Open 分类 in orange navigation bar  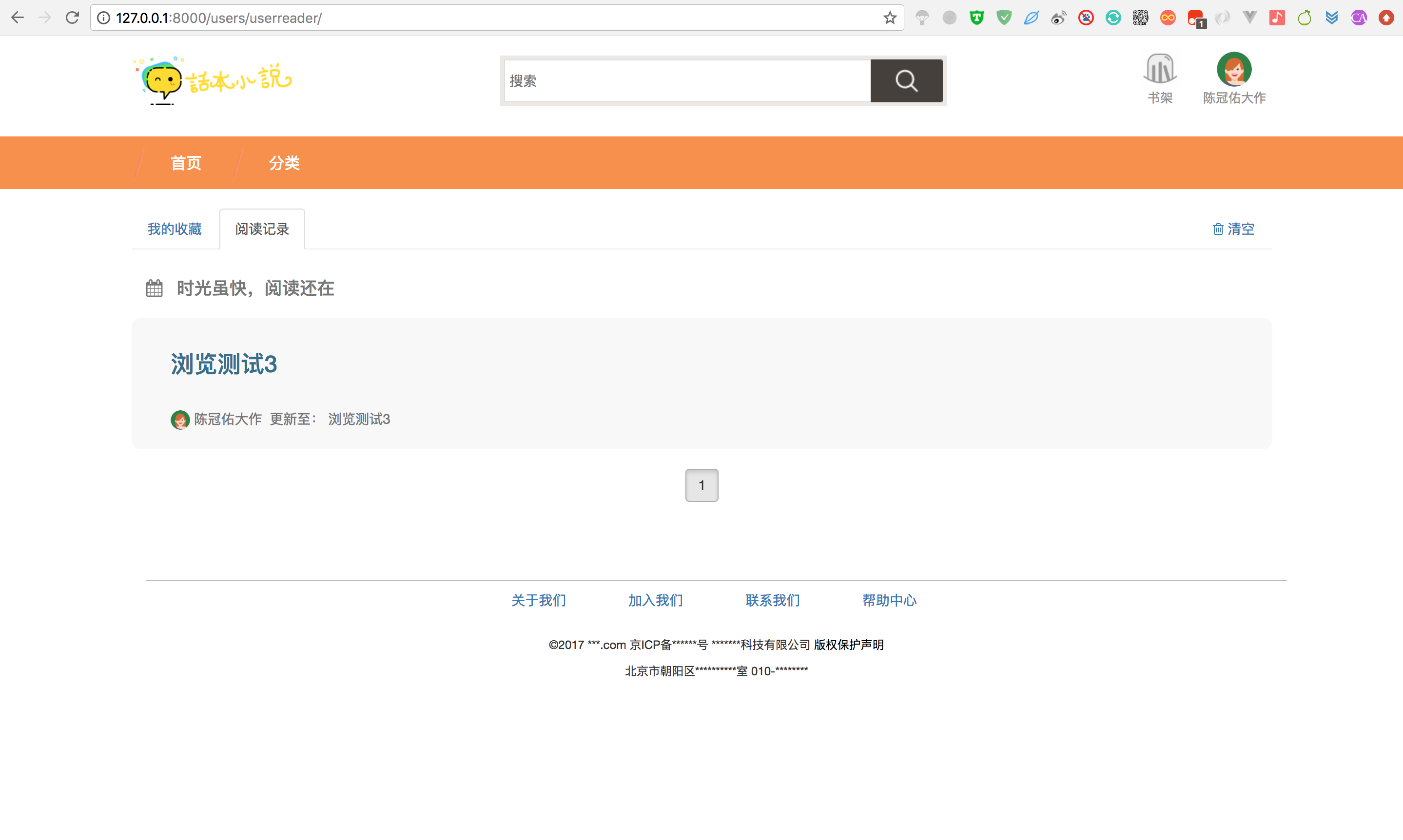pos(284,163)
